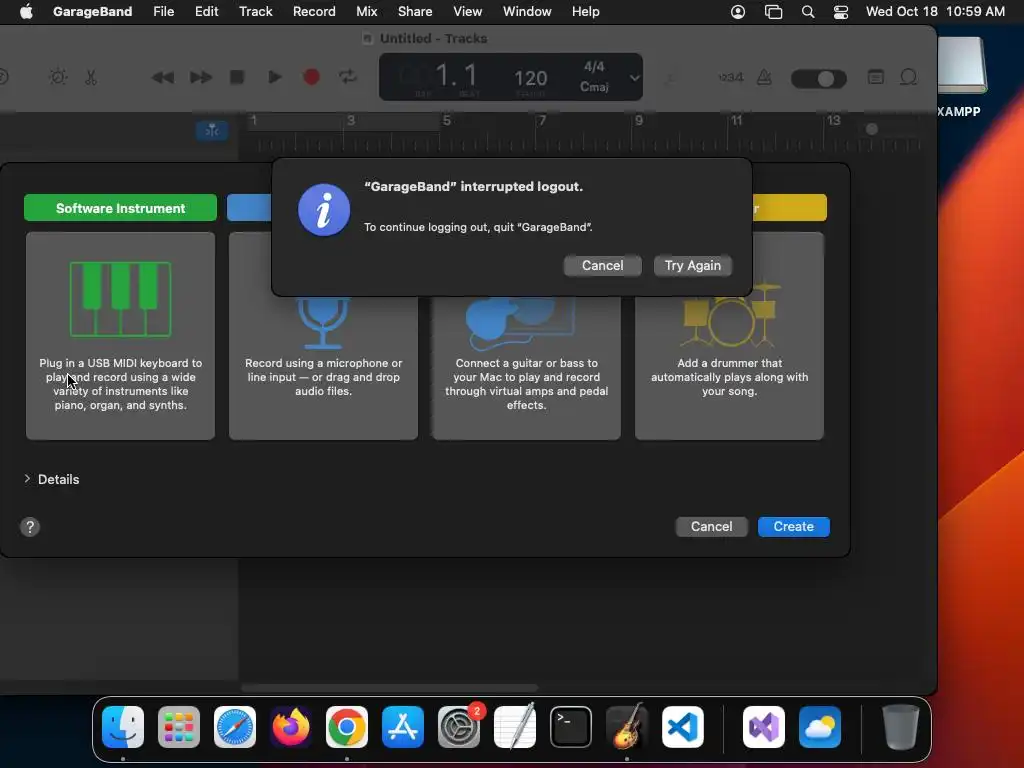The height and width of the screenshot is (768, 1024).
Task: Open the Loop Browser icon
Action: [908, 78]
